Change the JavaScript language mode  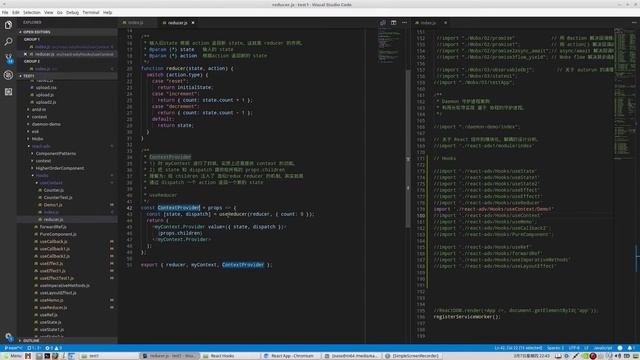(603, 348)
